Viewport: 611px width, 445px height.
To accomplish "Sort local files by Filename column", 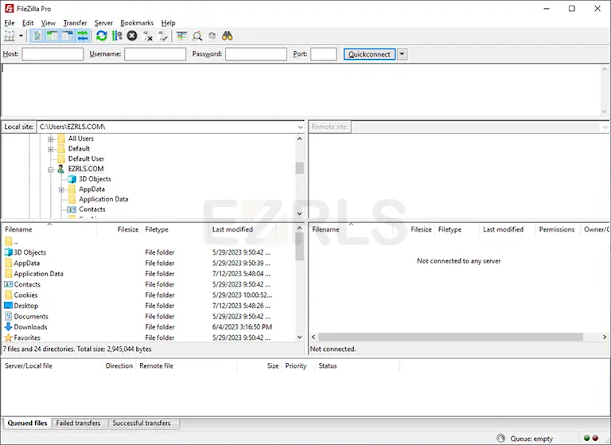I will 49,230.
